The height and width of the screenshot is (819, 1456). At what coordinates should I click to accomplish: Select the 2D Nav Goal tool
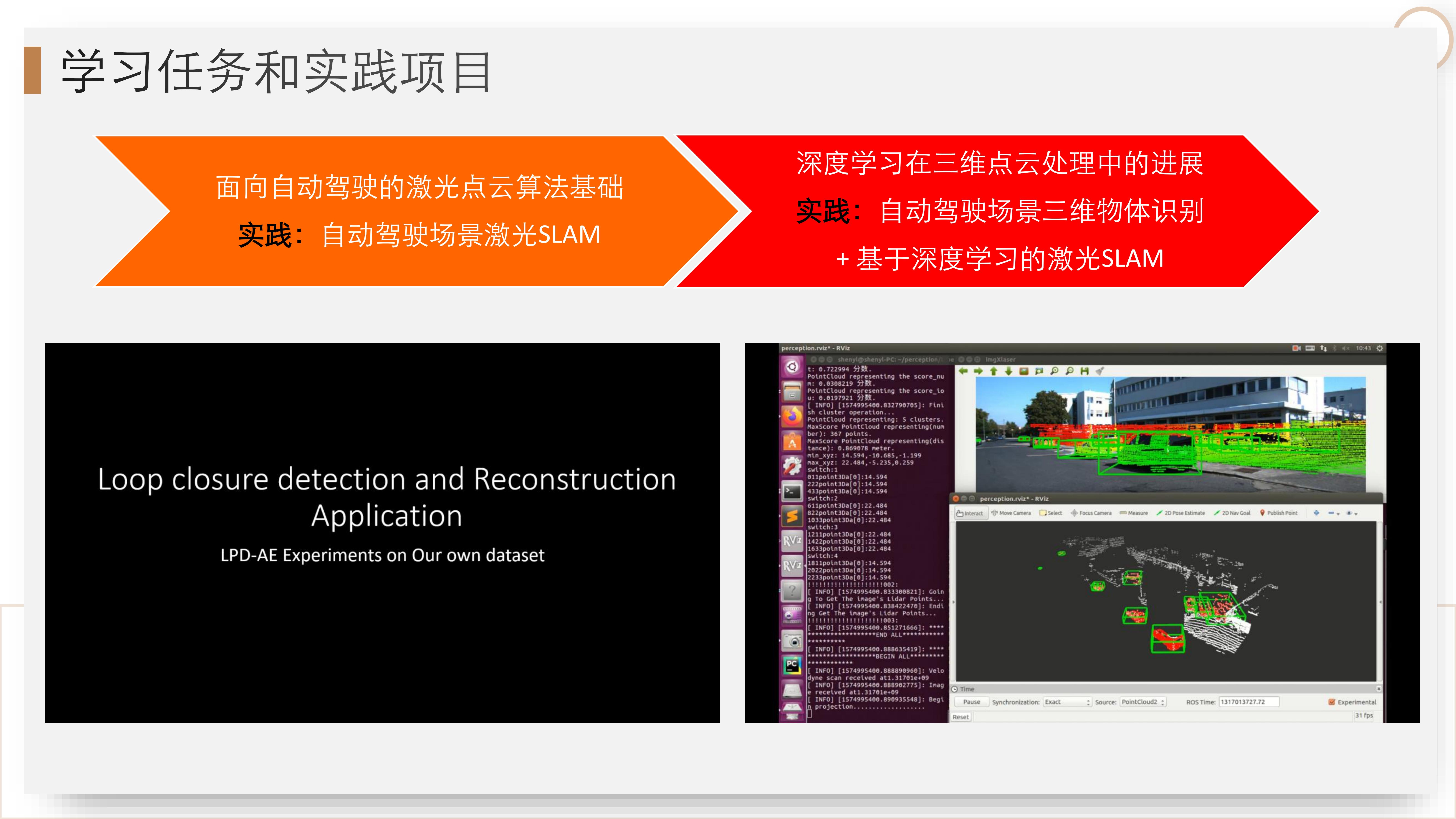(x=1232, y=513)
